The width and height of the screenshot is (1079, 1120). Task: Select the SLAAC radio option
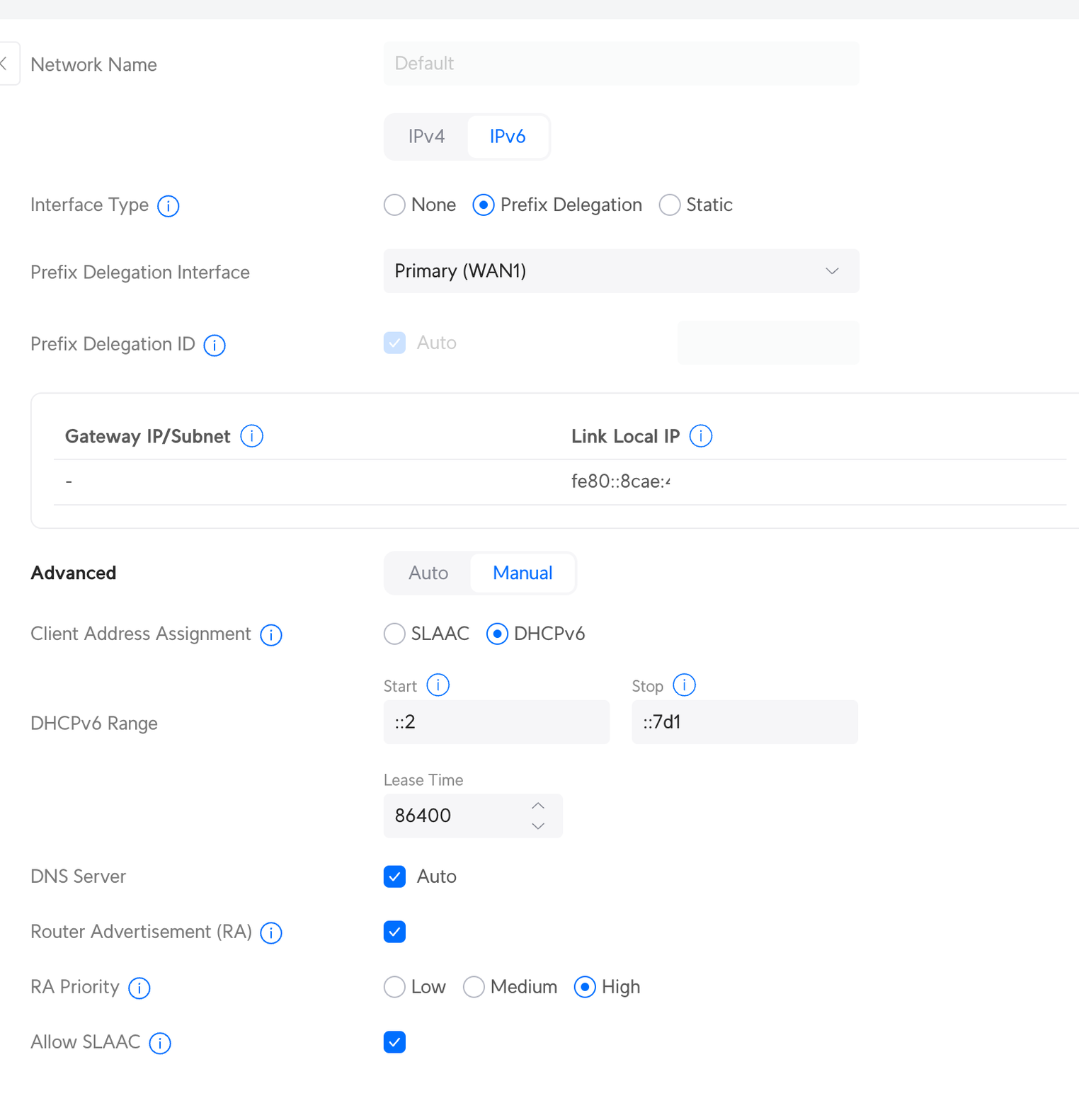(x=394, y=634)
